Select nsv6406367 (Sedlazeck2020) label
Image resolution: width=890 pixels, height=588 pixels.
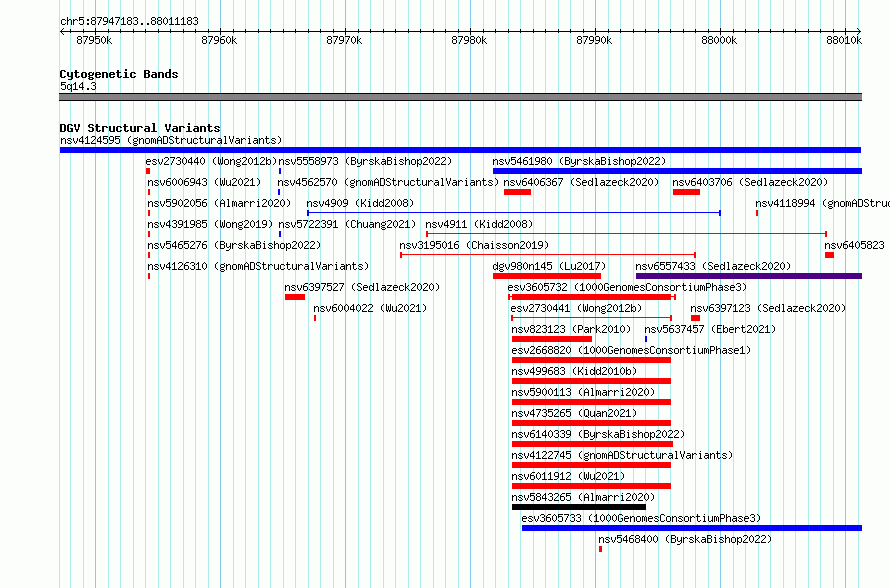[x=581, y=182]
